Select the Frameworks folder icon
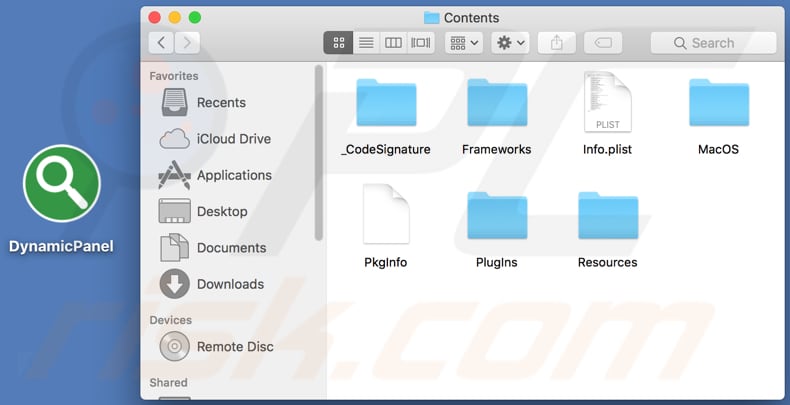The width and height of the screenshot is (790, 405). 497,102
